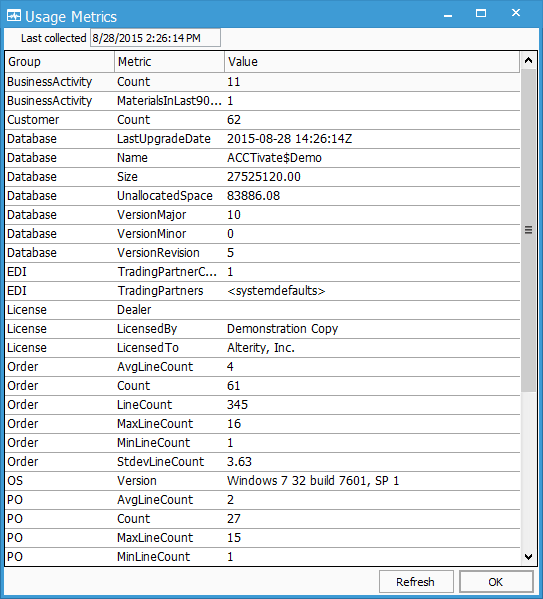This screenshot has width=543, height=599.
Task: Click the scroll up arrow
Action: coord(528,60)
